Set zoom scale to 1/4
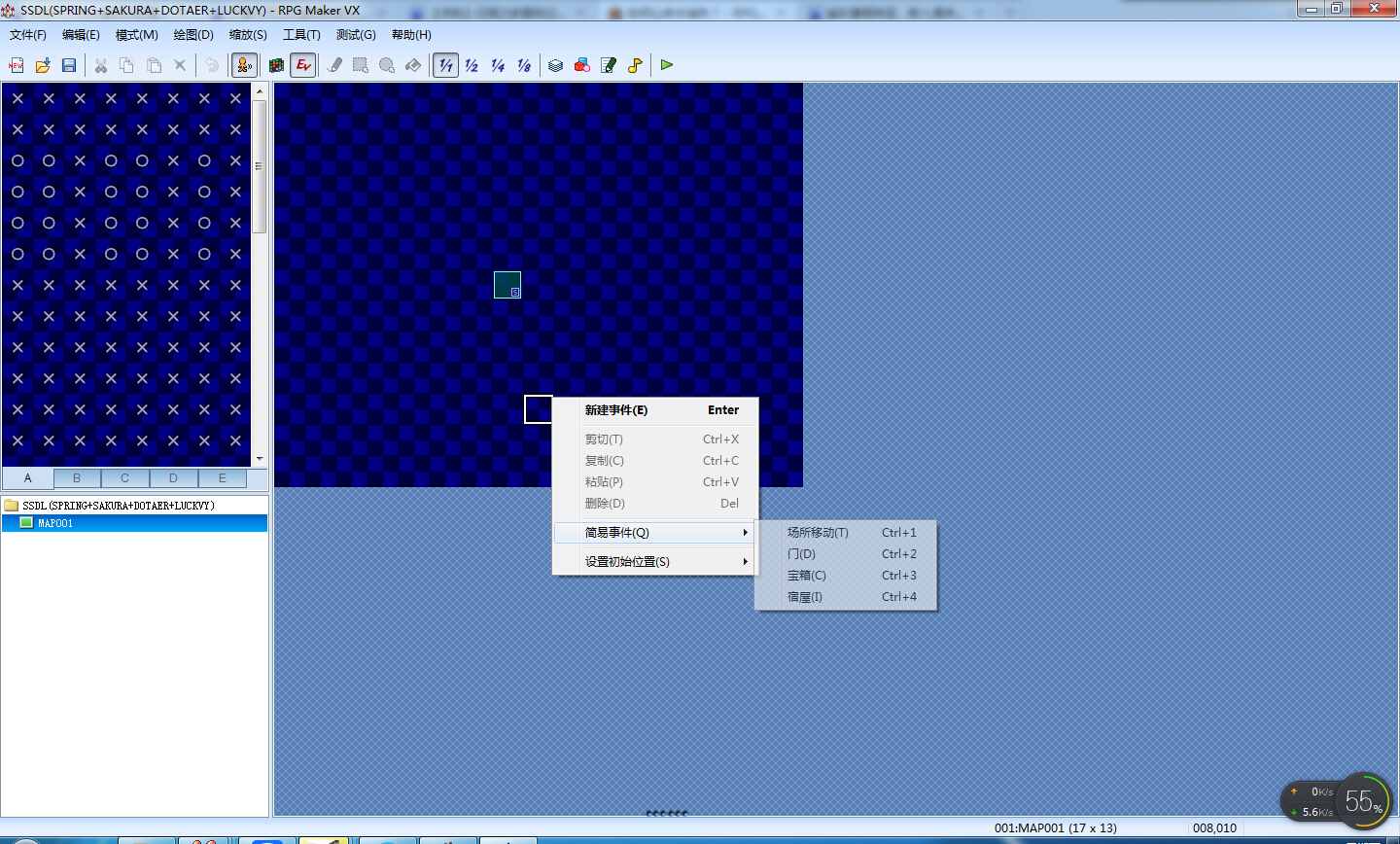 click(498, 65)
